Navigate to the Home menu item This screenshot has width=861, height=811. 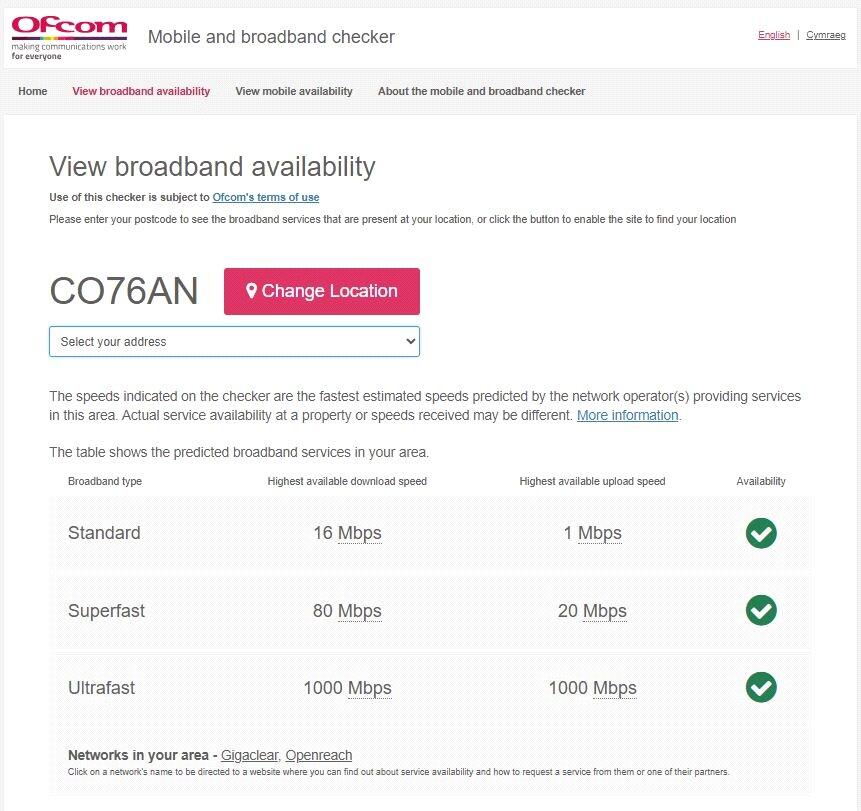click(x=33, y=91)
